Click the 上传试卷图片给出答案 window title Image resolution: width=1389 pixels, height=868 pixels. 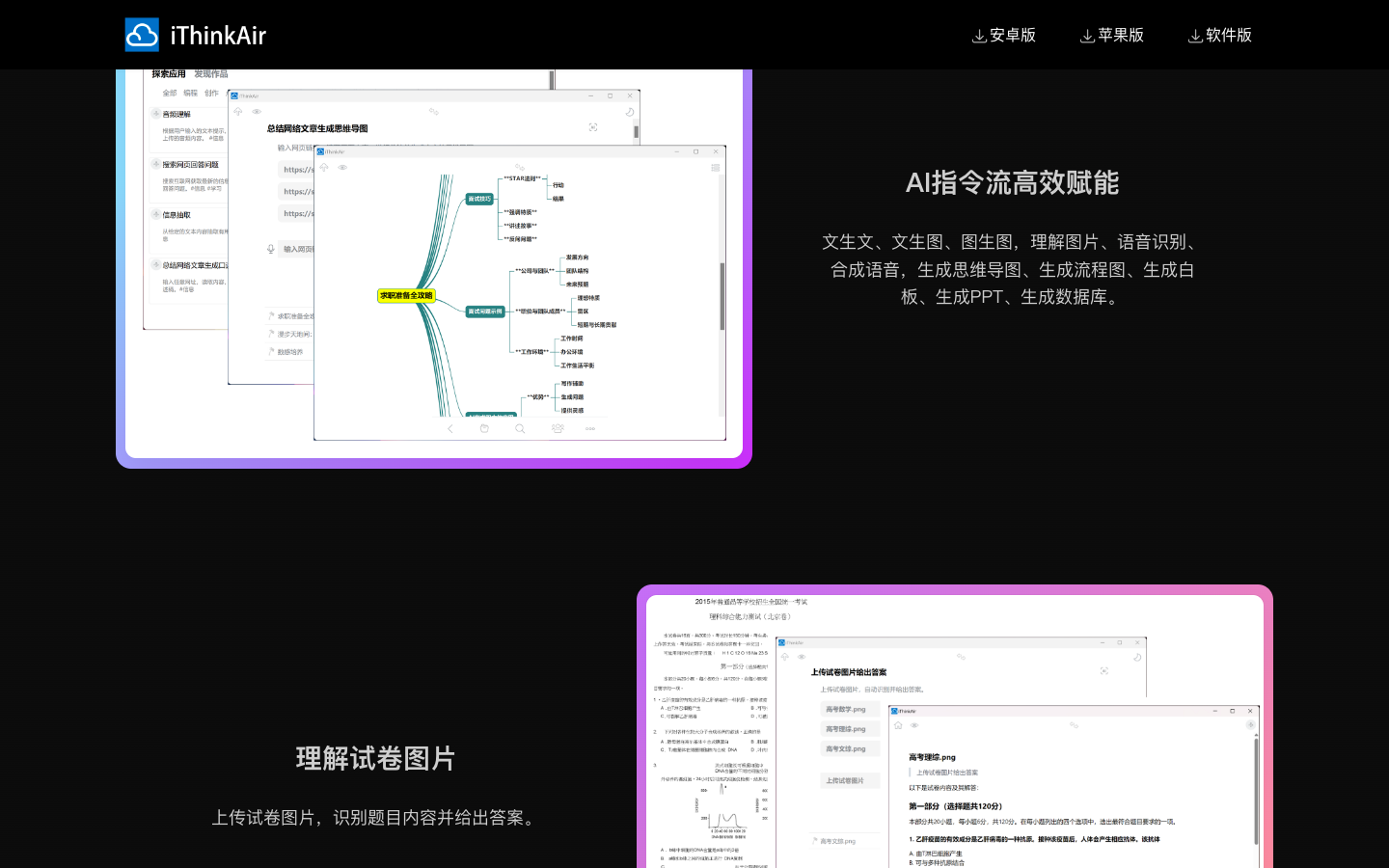849,672
